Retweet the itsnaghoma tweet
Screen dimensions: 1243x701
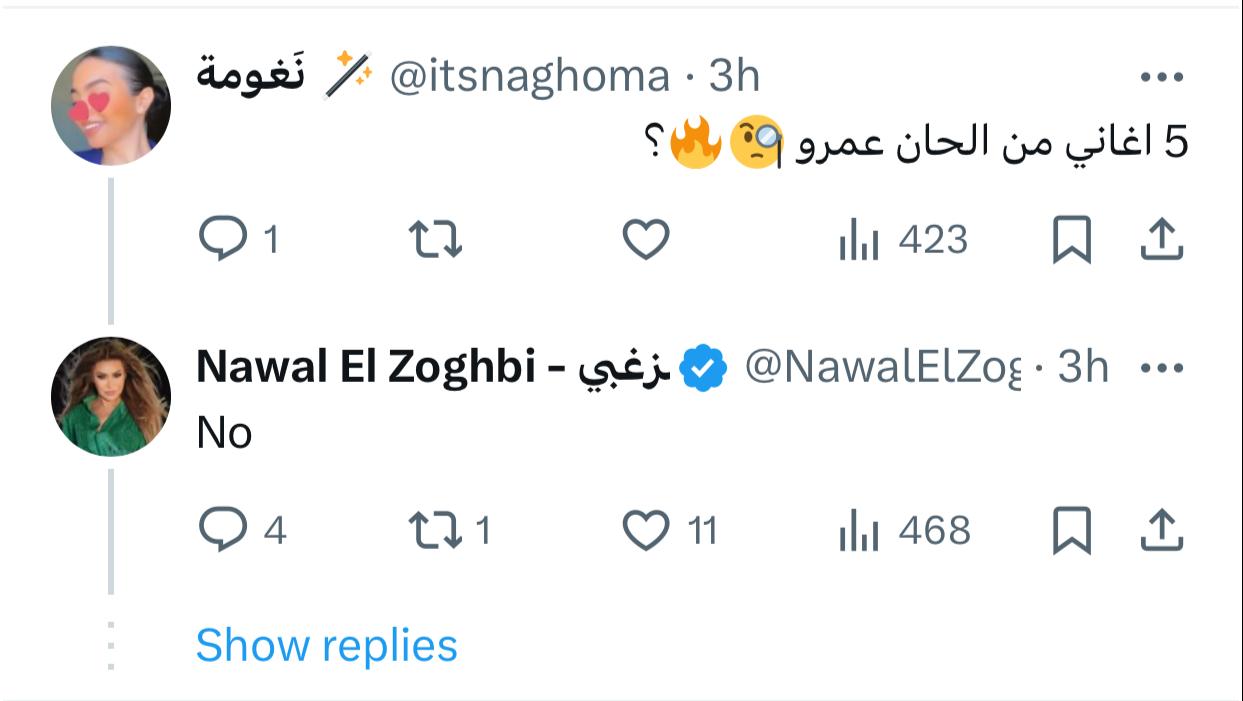[x=436, y=240]
